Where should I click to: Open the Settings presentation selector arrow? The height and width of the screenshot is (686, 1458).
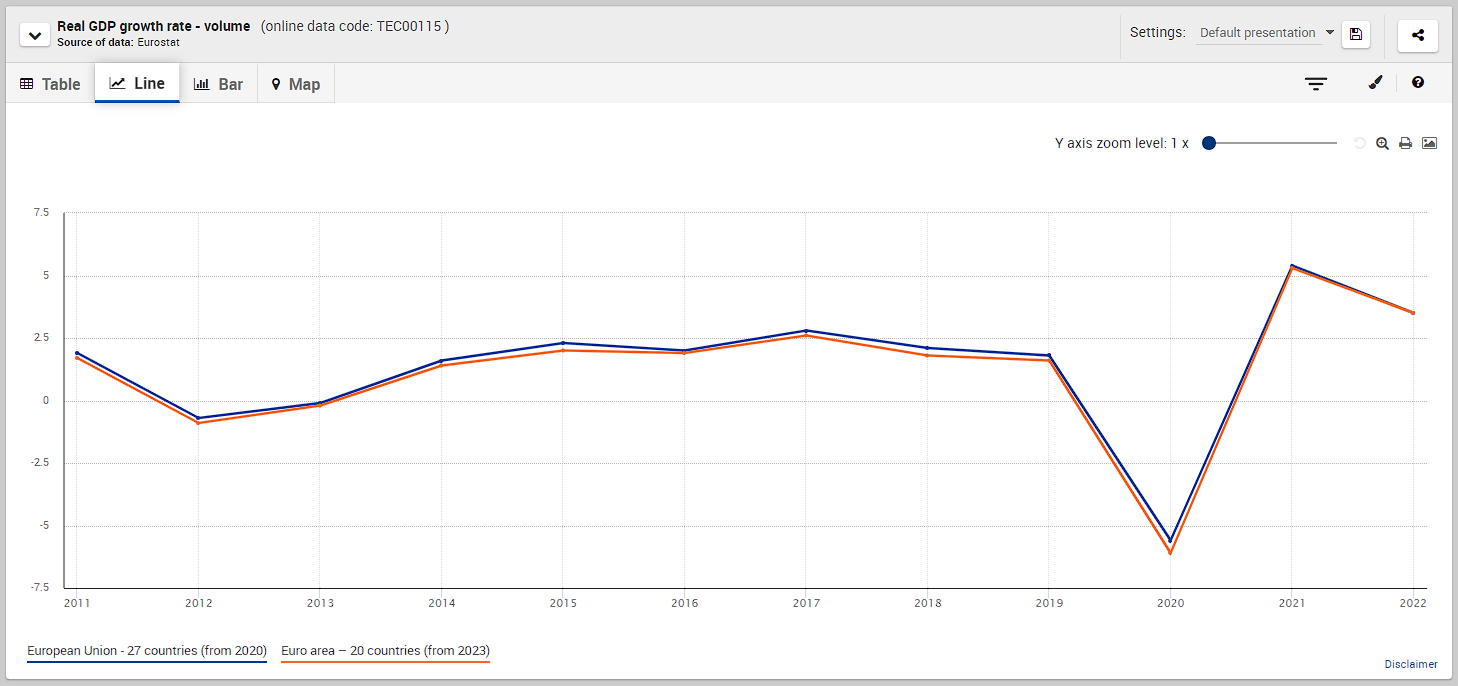pyautogui.click(x=1329, y=32)
